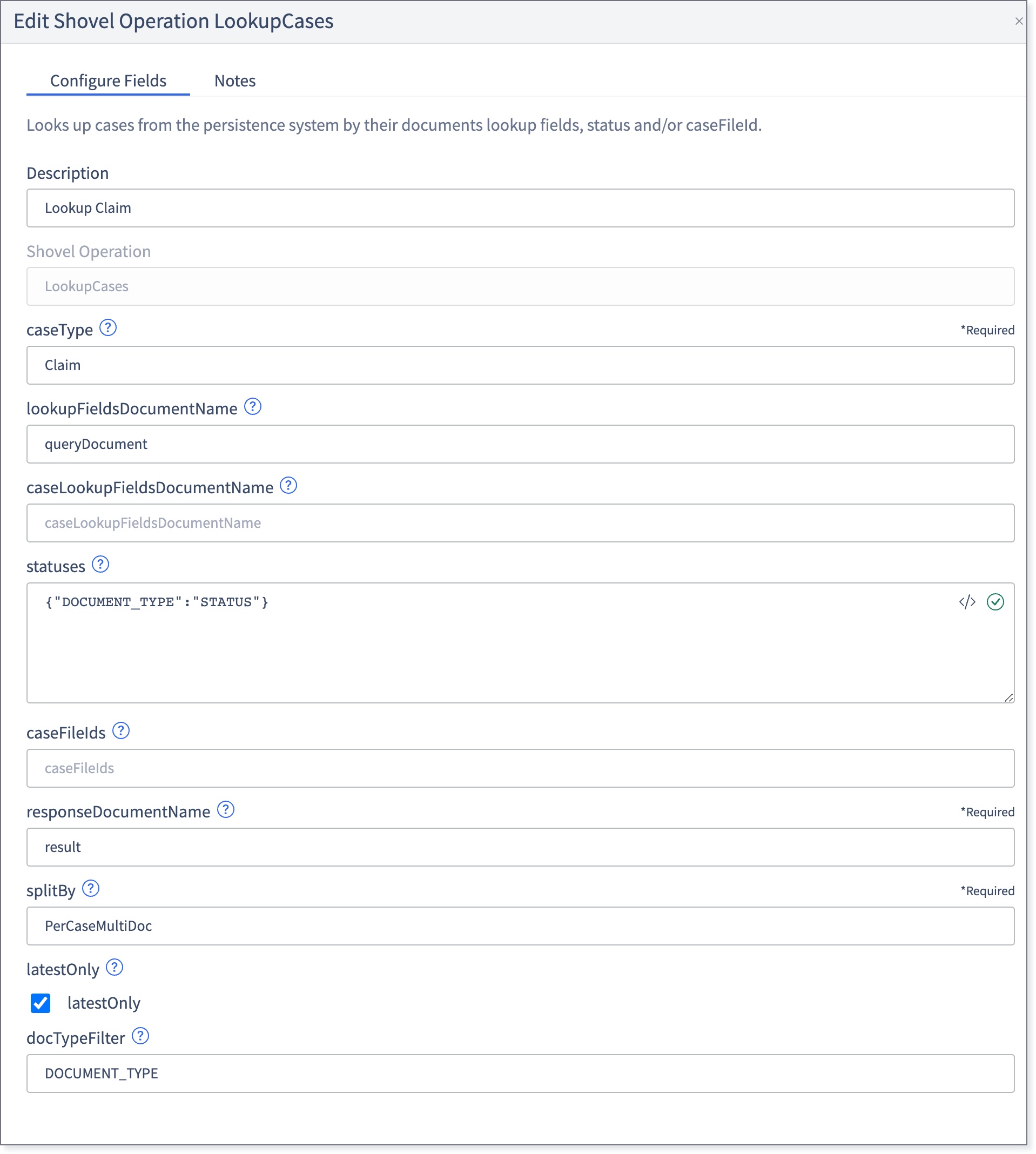Click help icon beside lookupFieldsDocumentName

pyautogui.click(x=253, y=407)
